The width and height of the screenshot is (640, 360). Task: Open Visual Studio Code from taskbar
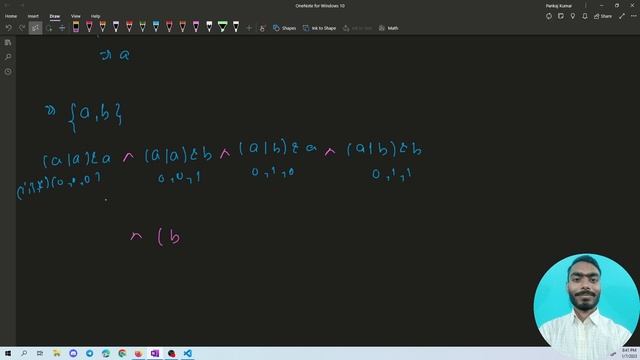click(187, 353)
